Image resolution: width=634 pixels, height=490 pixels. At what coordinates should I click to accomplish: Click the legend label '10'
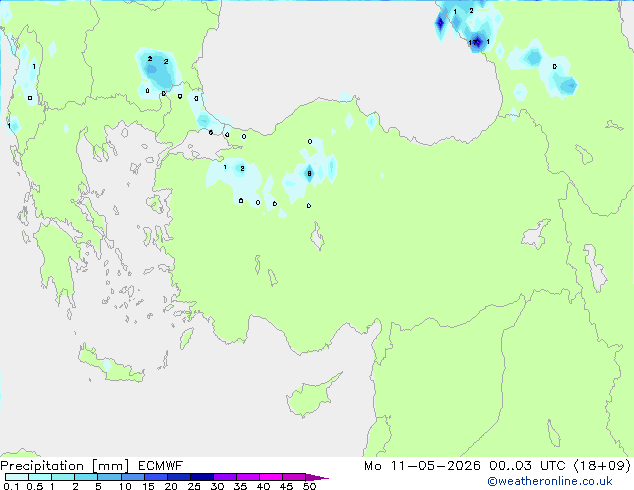pos(125,486)
